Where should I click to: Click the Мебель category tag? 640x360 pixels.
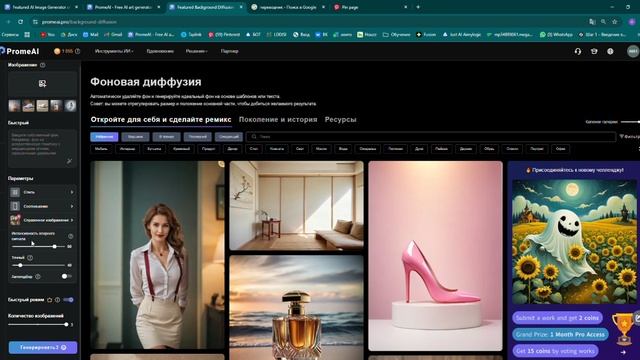101,149
